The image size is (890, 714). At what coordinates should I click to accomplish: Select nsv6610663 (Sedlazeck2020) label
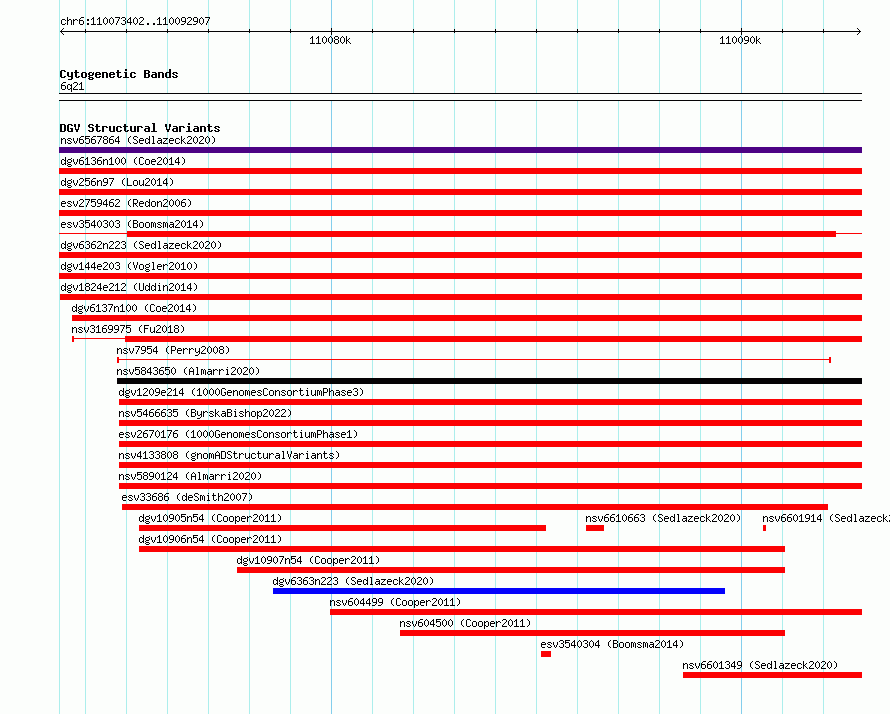point(663,518)
